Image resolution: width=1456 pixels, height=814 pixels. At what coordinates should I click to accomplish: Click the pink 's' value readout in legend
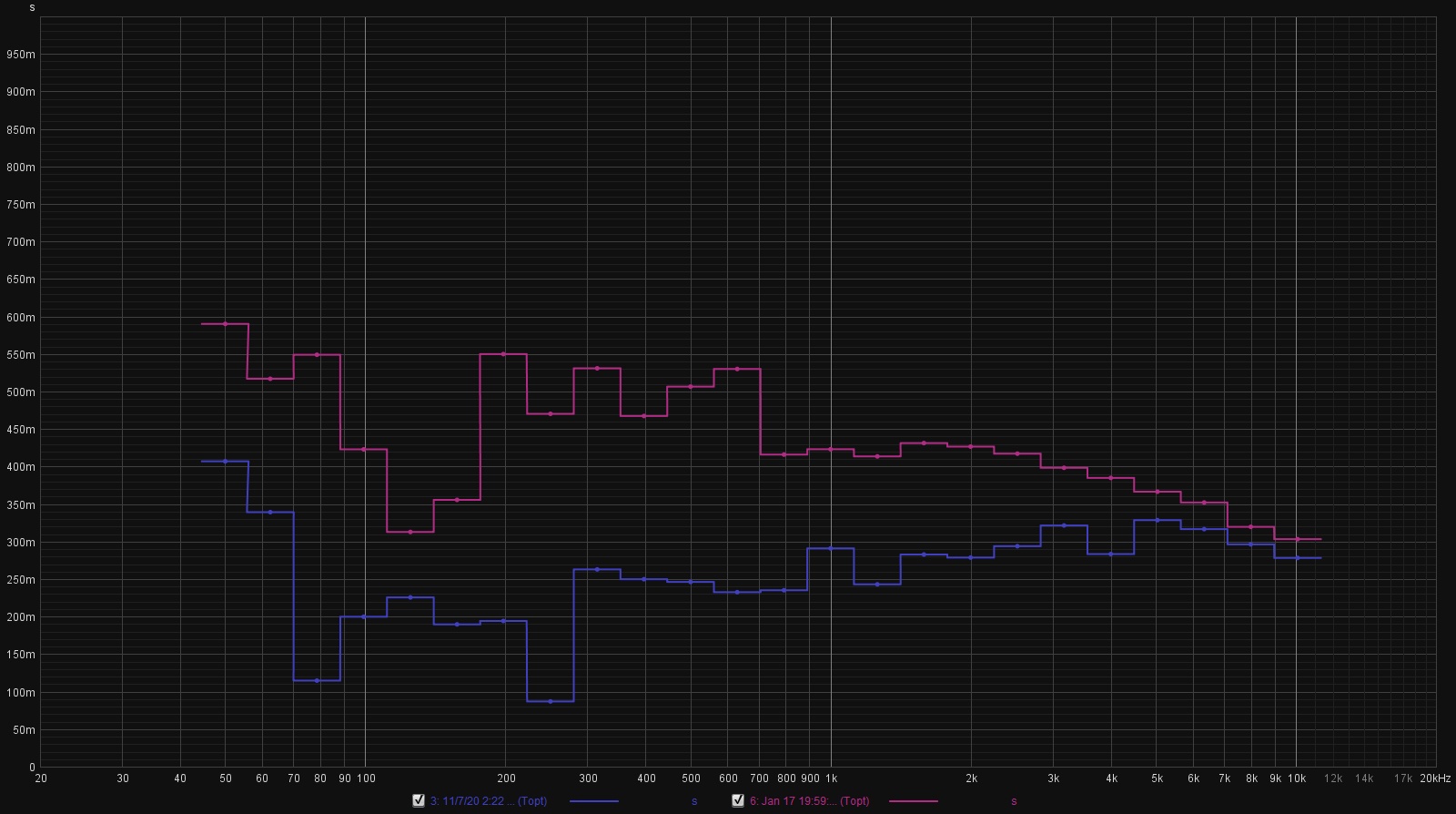tap(1014, 801)
